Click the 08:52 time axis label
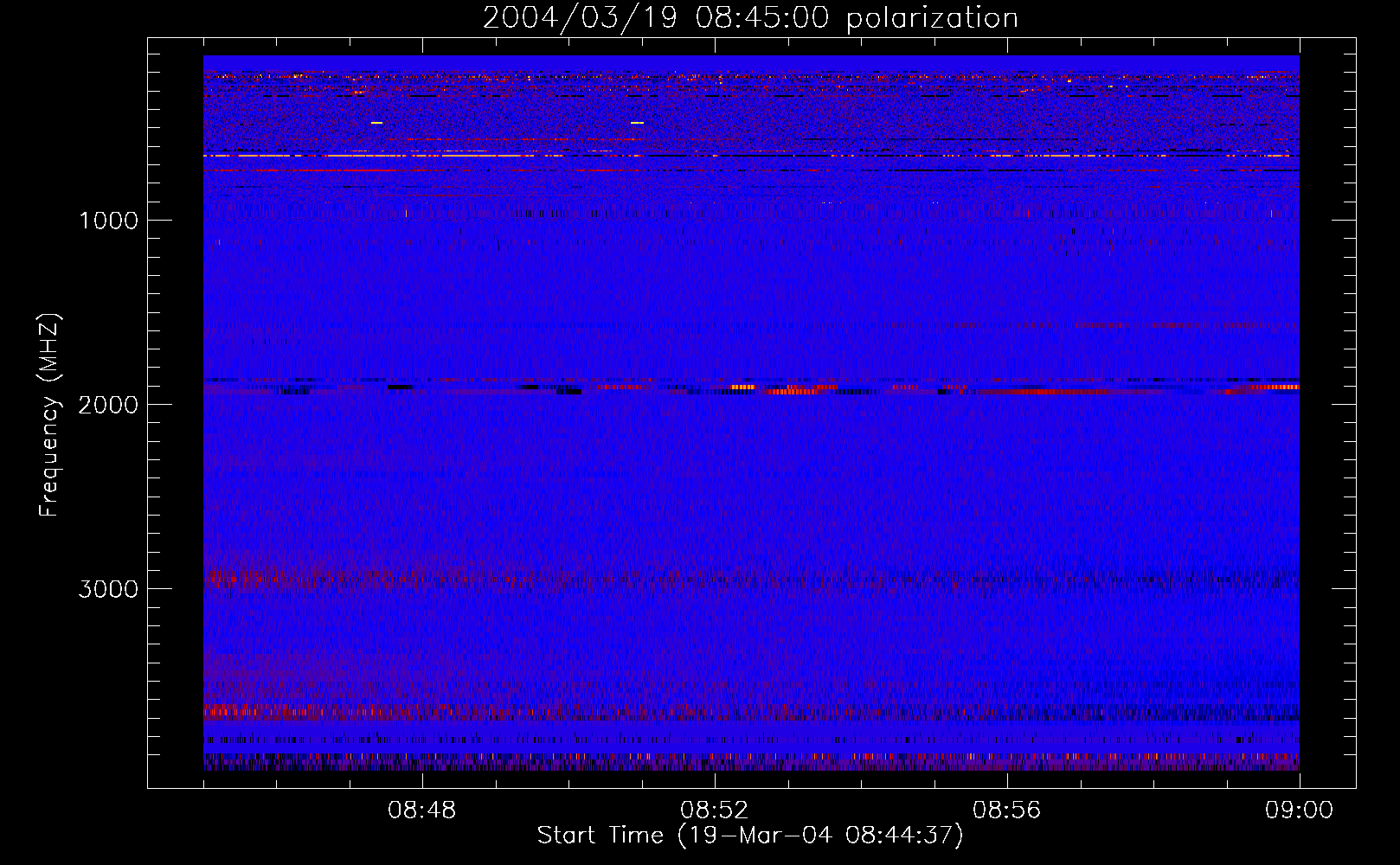 coord(715,811)
